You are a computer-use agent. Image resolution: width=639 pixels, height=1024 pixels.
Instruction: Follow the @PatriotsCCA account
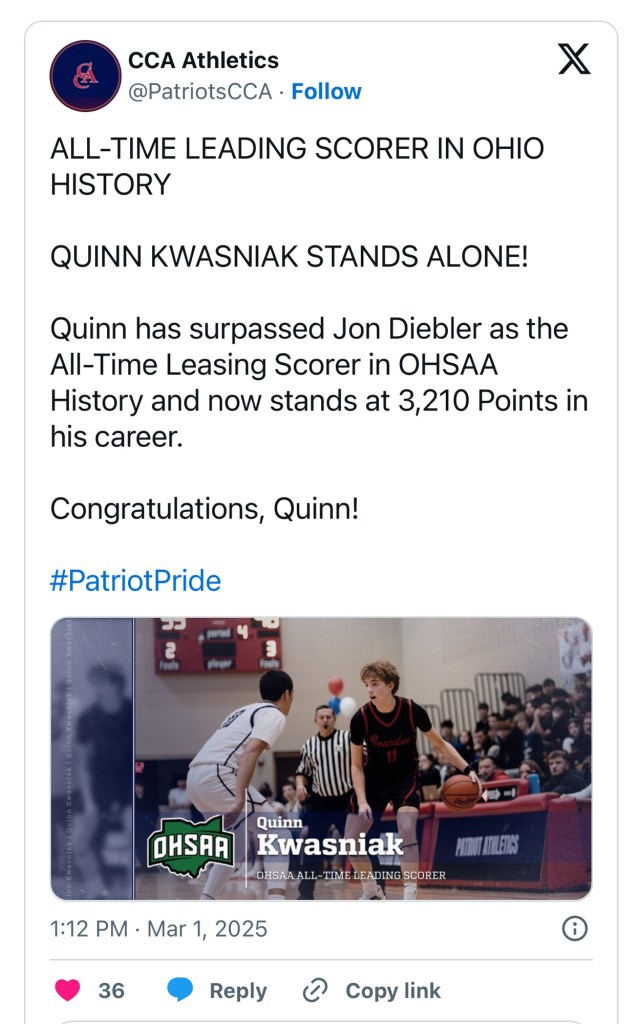(326, 92)
